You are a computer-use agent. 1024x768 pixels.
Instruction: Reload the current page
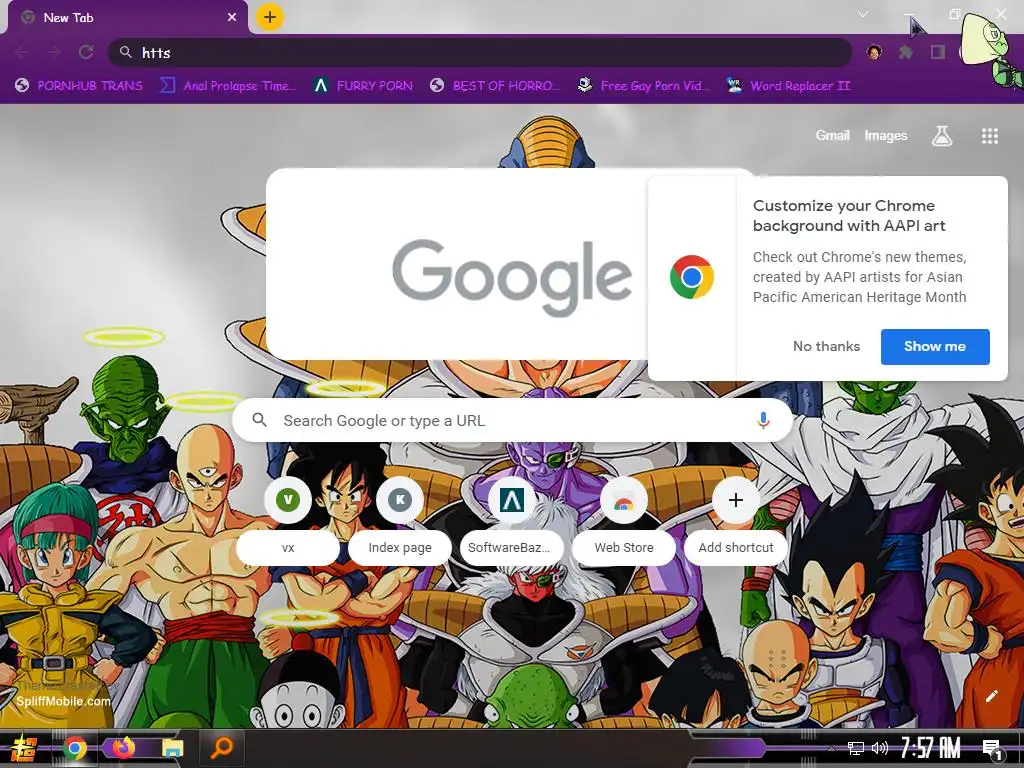pyautogui.click(x=86, y=52)
